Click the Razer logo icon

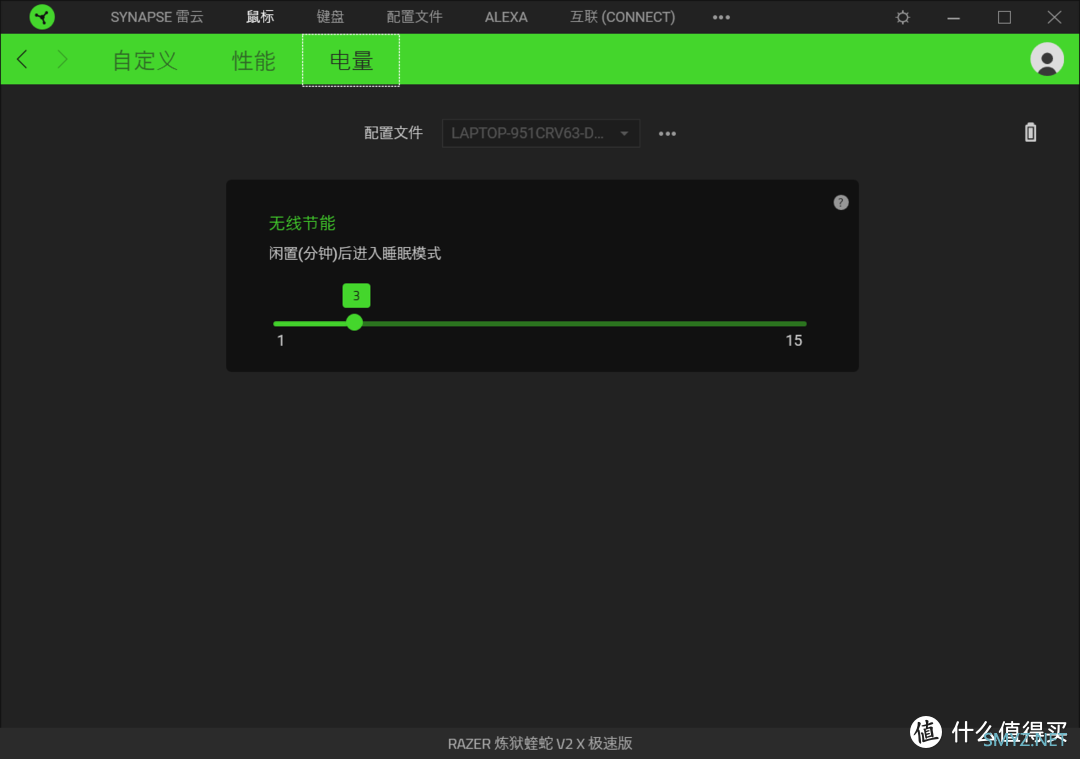tap(42, 17)
